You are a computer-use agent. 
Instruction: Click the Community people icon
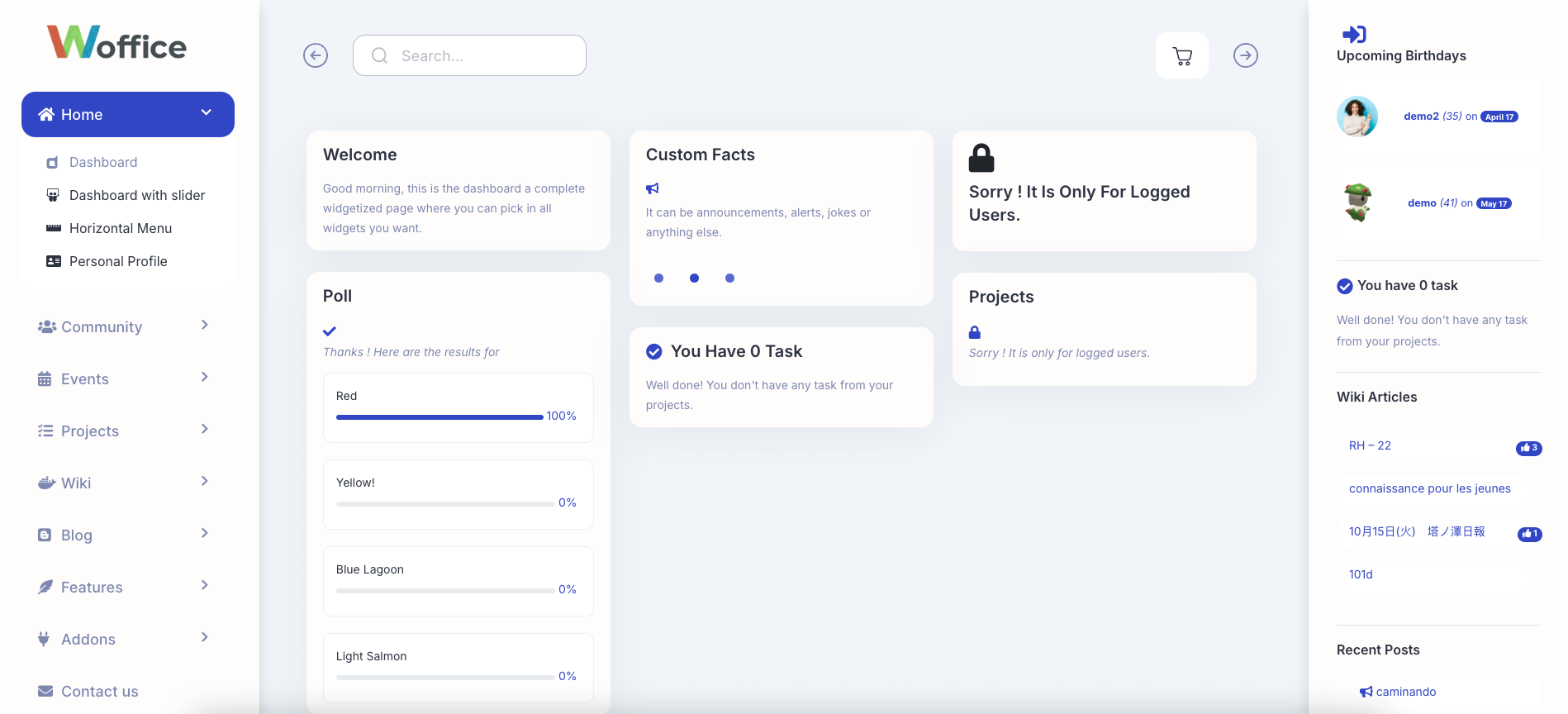click(x=46, y=326)
